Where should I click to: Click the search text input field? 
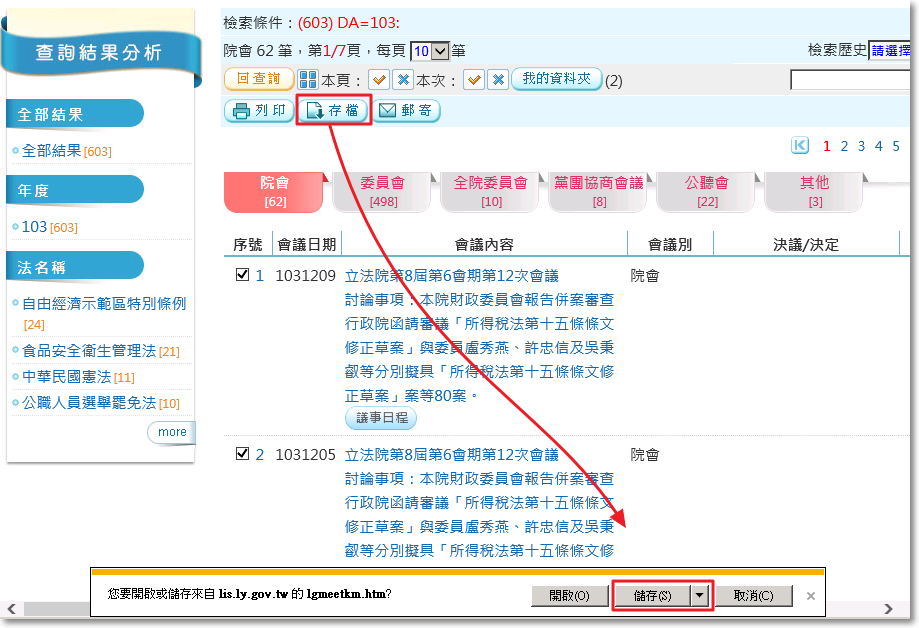point(850,80)
